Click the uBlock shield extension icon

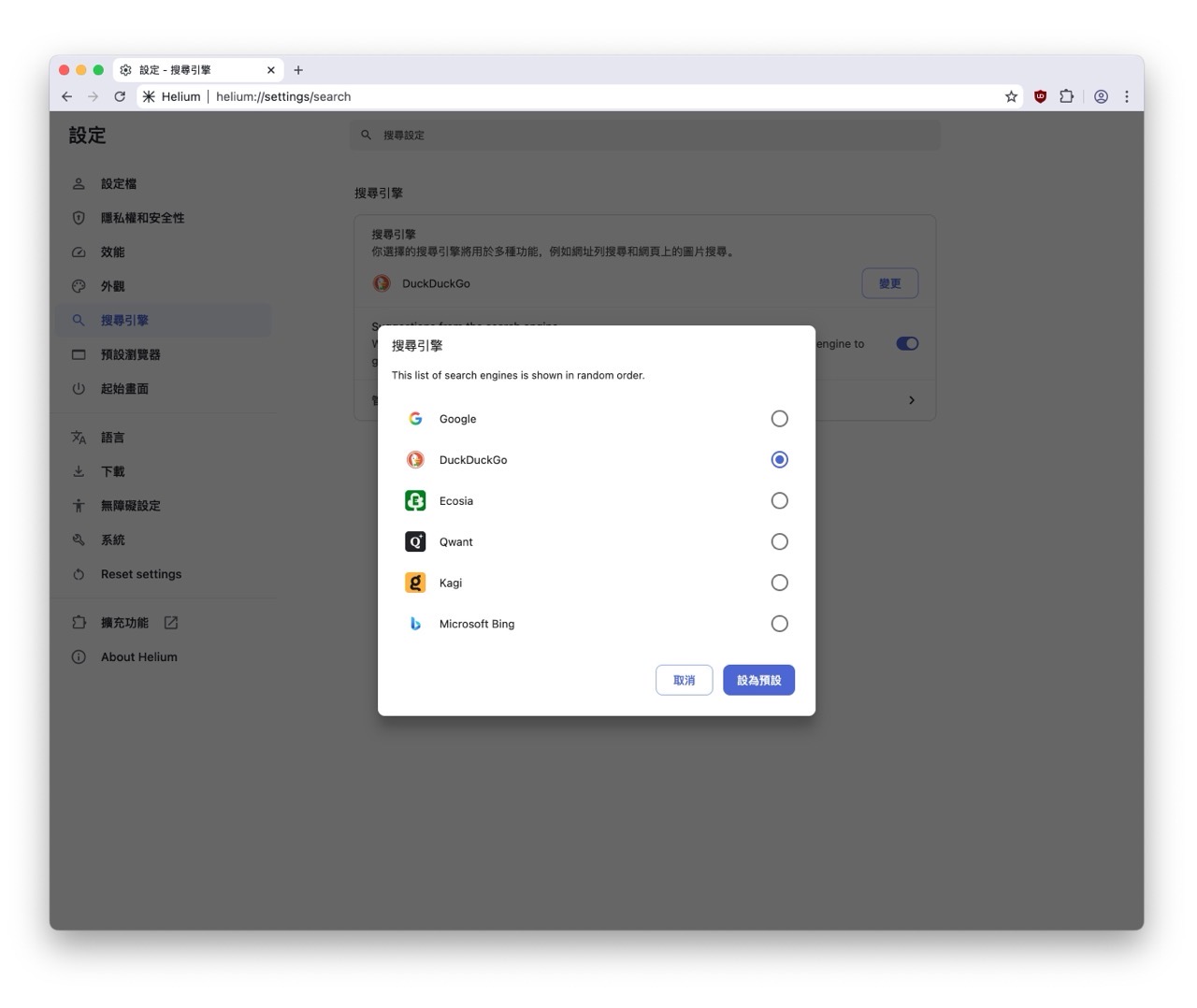click(1040, 96)
